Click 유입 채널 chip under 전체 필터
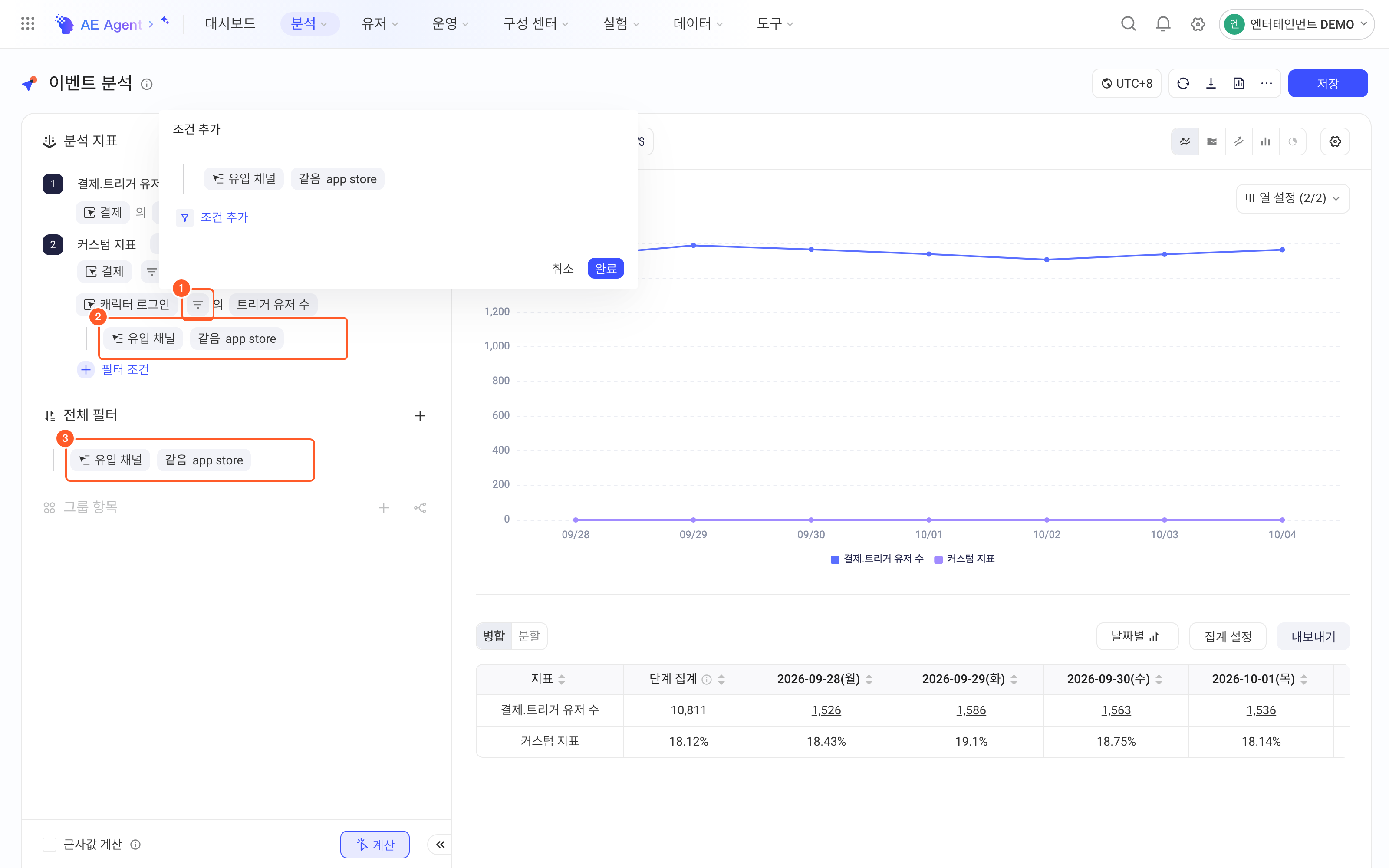Screen dimensions: 1389x868 tap(110, 460)
